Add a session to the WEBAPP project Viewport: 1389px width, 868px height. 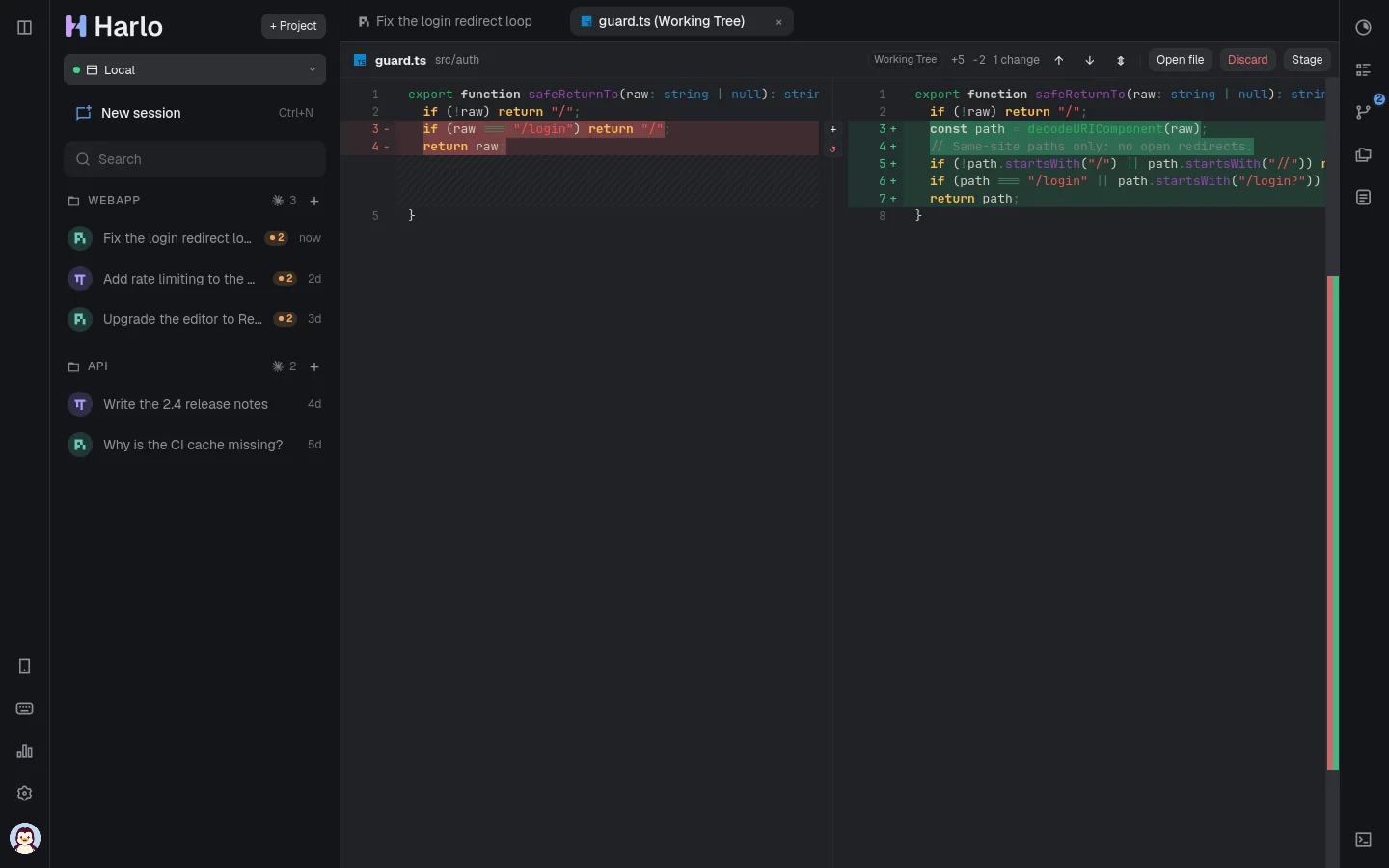(x=314, y=201)
